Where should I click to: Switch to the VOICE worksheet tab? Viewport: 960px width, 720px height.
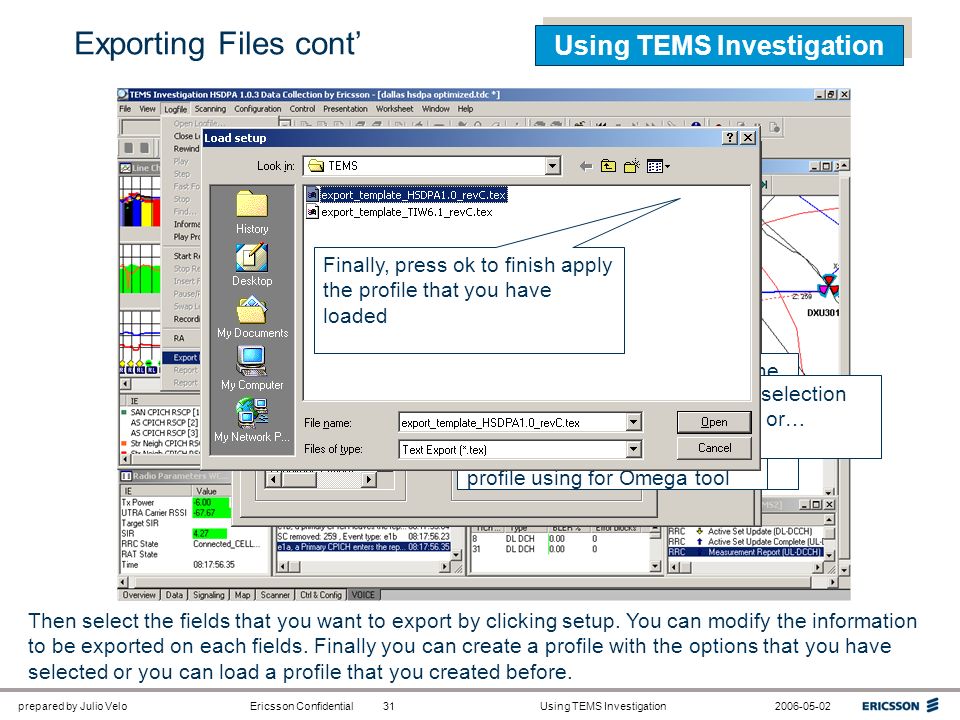click(363, 594)
